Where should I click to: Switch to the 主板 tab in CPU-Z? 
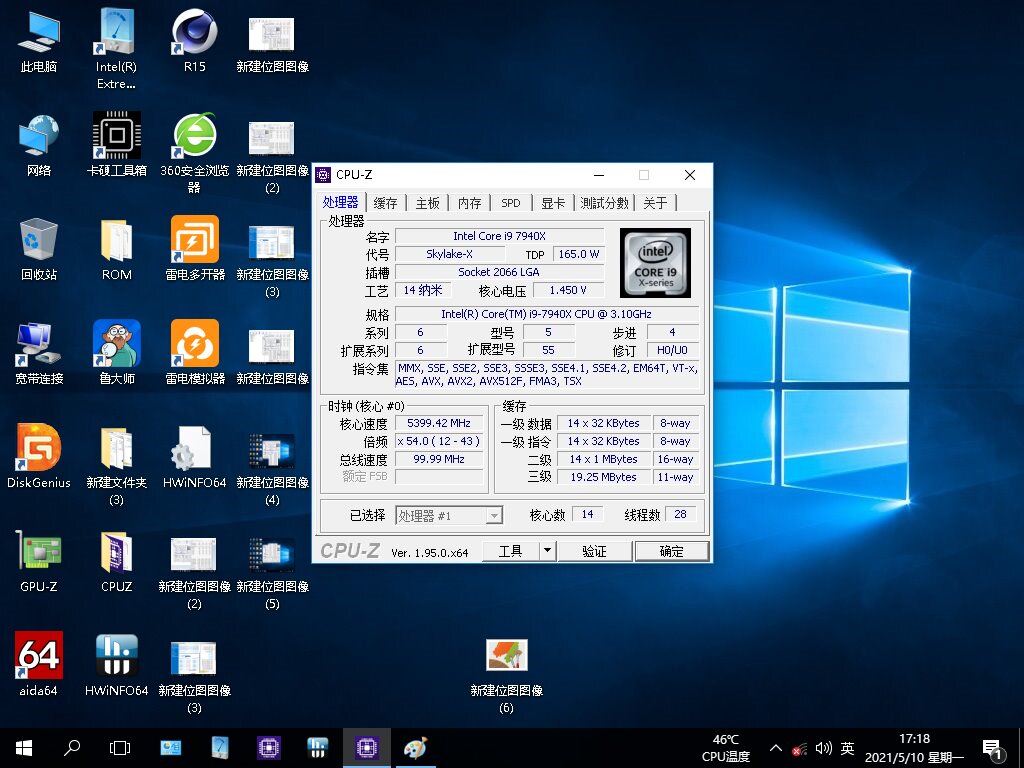428,202
